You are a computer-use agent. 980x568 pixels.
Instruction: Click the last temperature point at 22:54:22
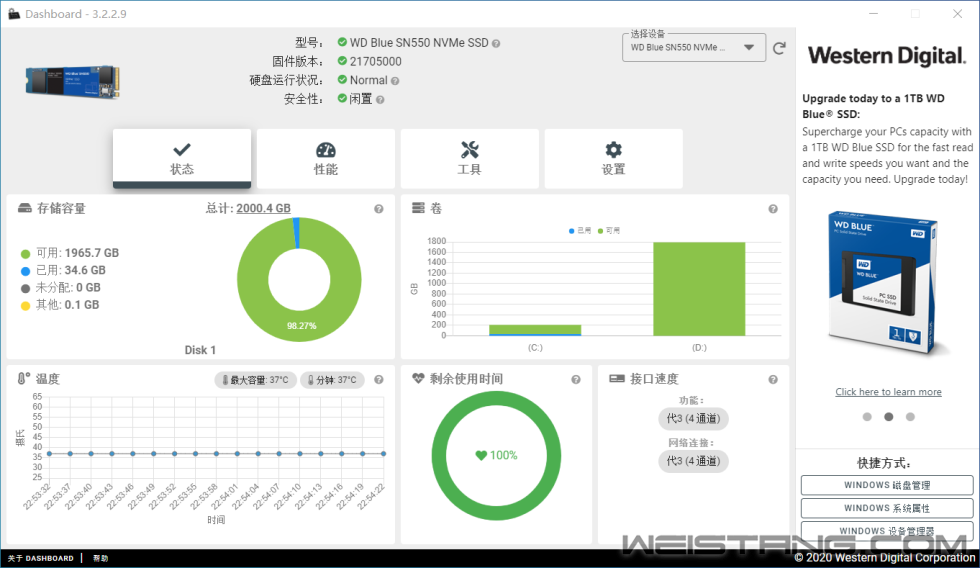coord(383,454)
